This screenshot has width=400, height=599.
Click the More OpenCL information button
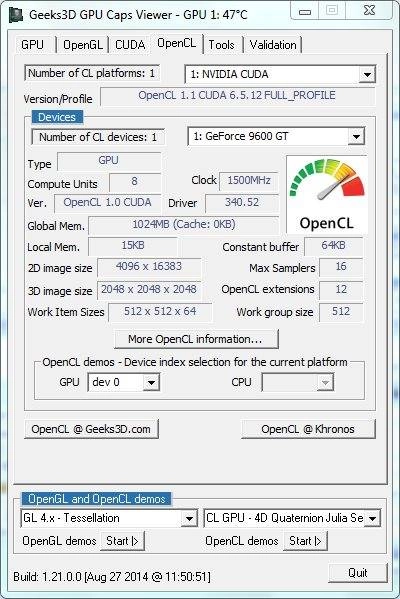(x=196, y=339)
